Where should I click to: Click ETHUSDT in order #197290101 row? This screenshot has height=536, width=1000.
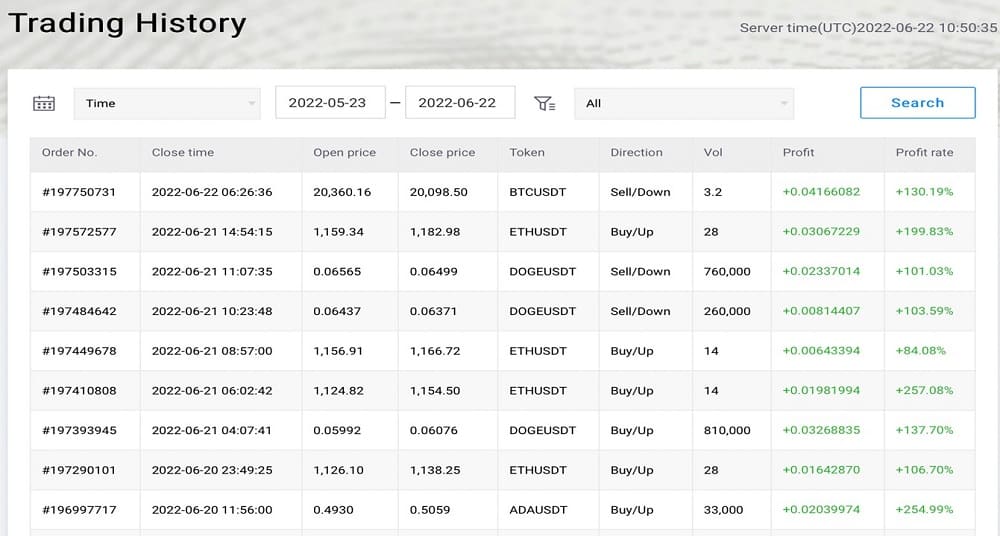click(538, 470)
